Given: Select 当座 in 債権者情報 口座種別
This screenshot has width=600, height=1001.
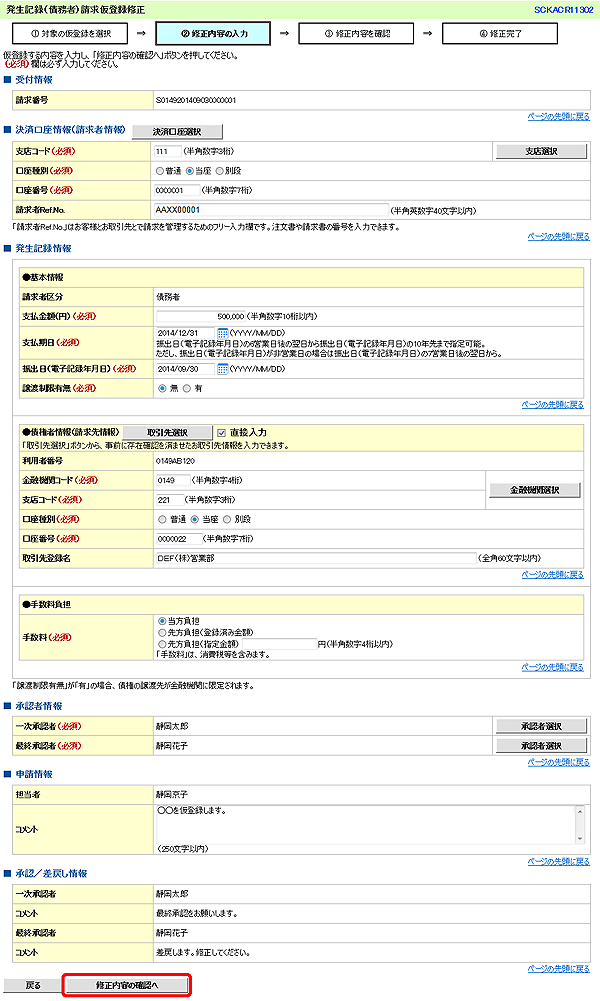Looking at the screenshot, I should (x=195, y=520).
